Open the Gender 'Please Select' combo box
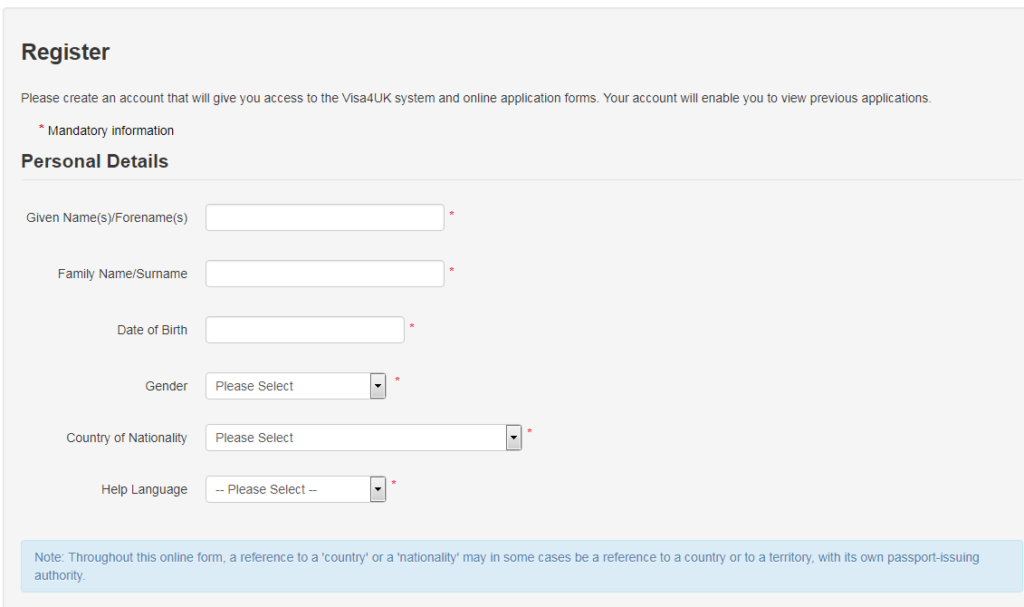Viewport: 1024px width, 607px height. coord(287,386)
